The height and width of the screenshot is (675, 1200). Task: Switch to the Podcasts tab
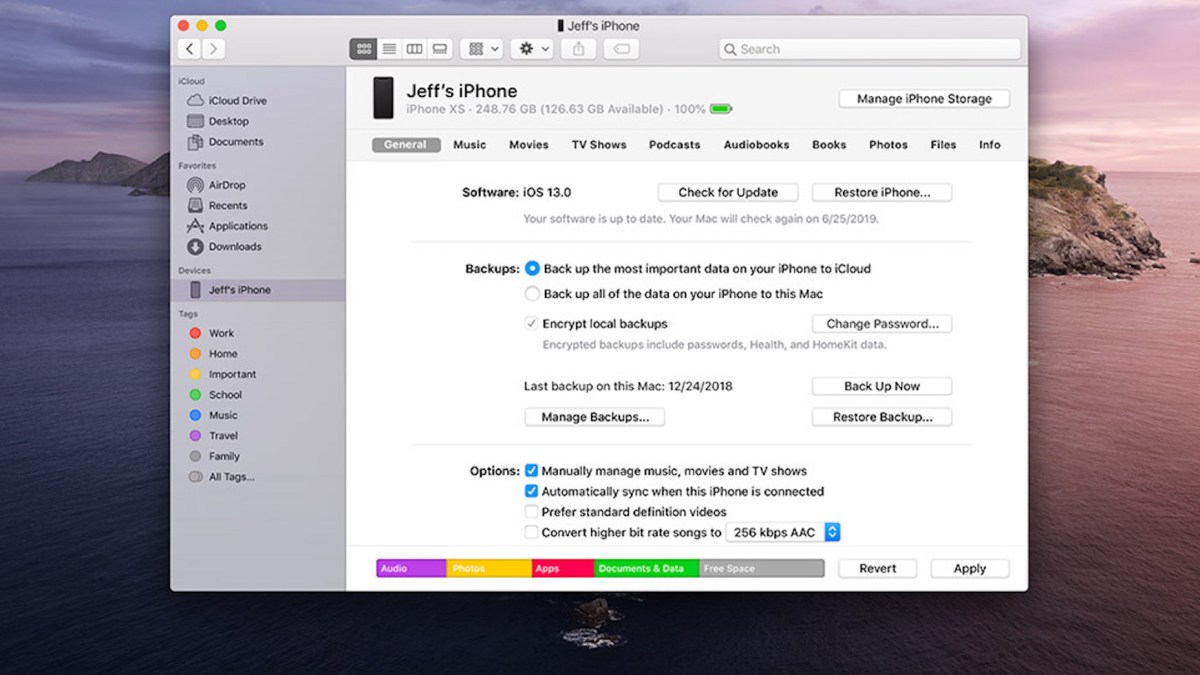(x=675, y=145)
